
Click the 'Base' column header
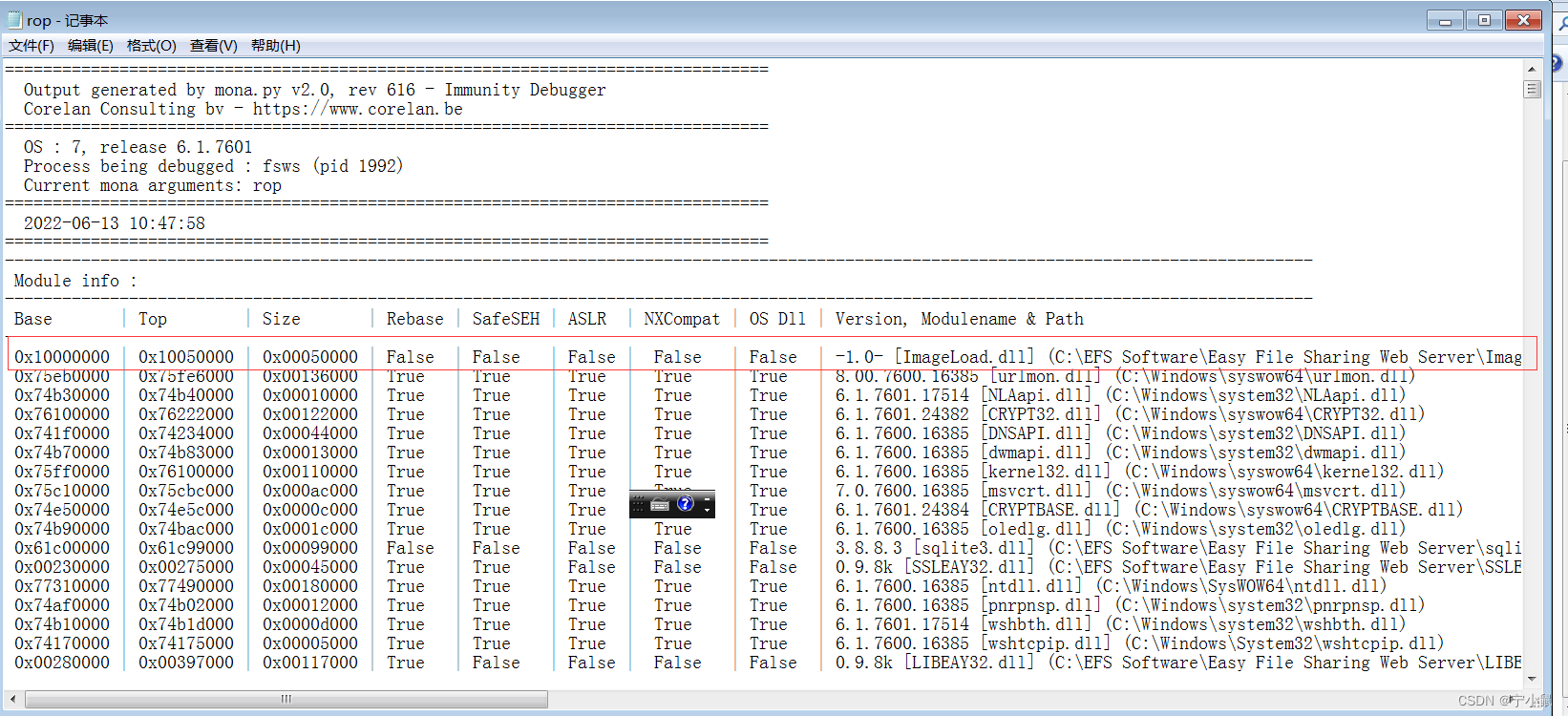pos(33,319)
